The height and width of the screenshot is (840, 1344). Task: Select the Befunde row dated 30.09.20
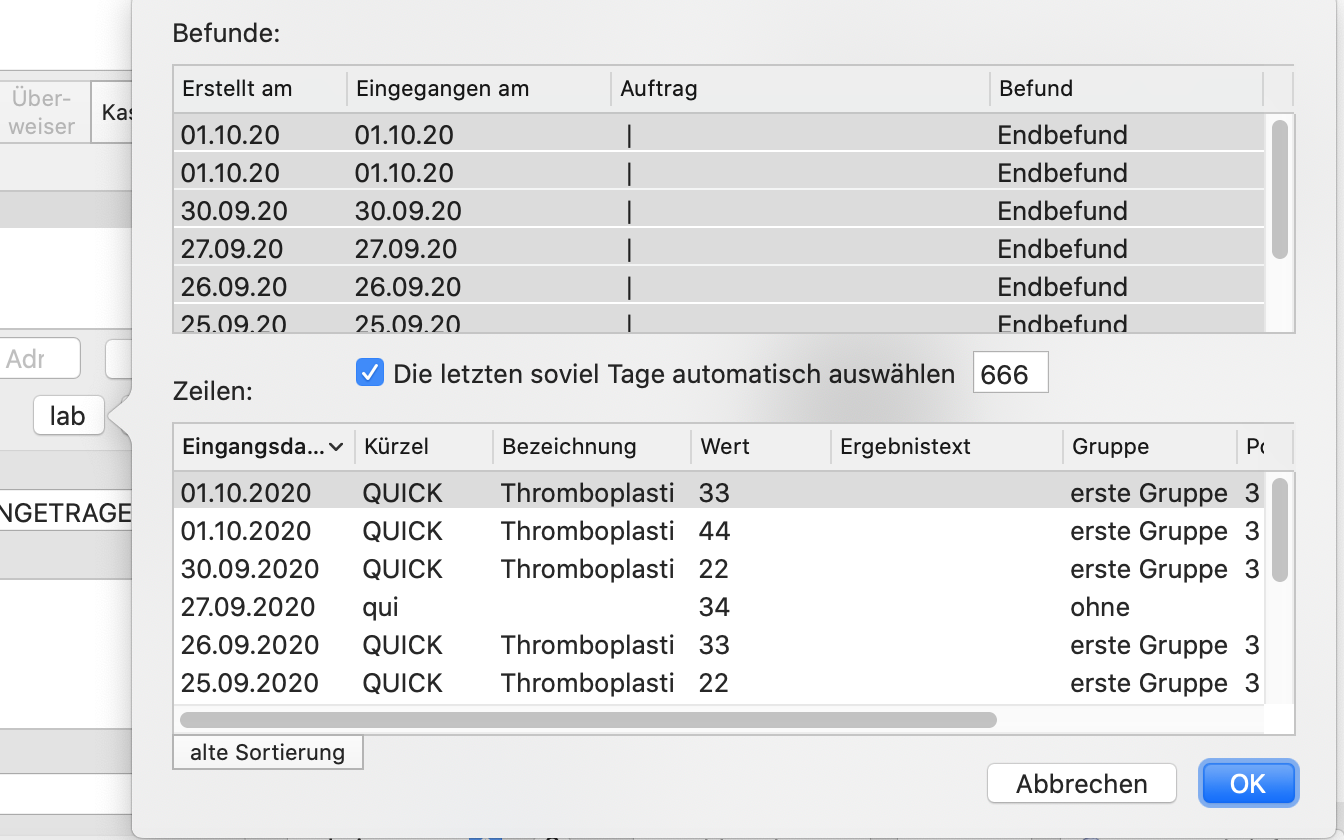click(719, 211)
